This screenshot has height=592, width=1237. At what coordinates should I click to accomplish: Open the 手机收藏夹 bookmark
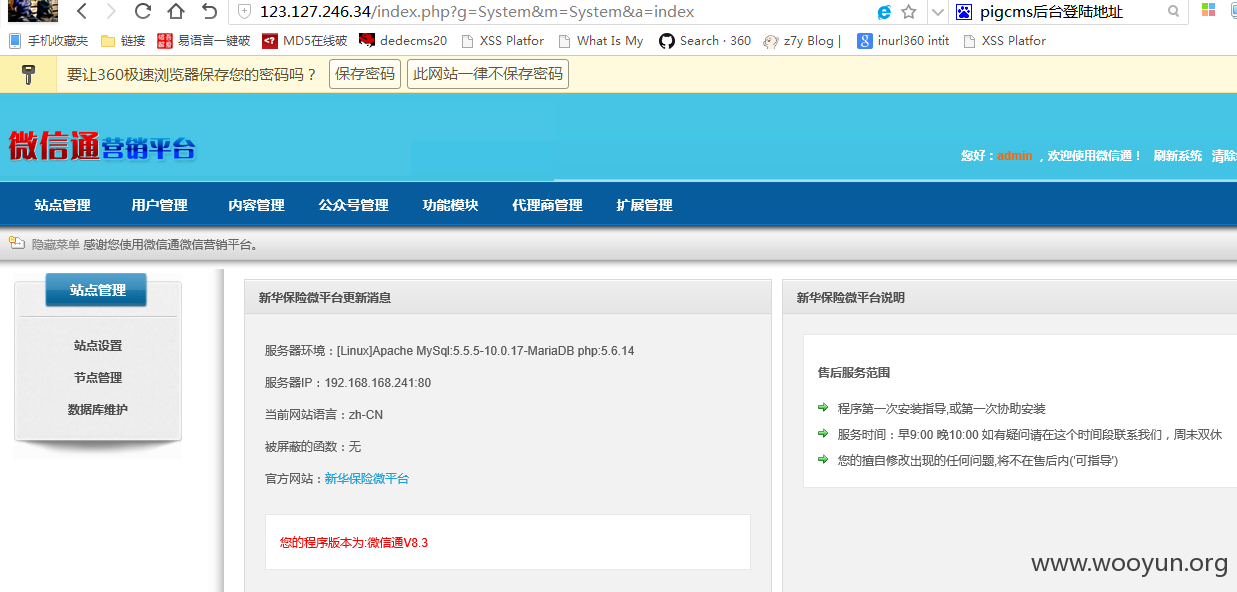pos(48,41)
